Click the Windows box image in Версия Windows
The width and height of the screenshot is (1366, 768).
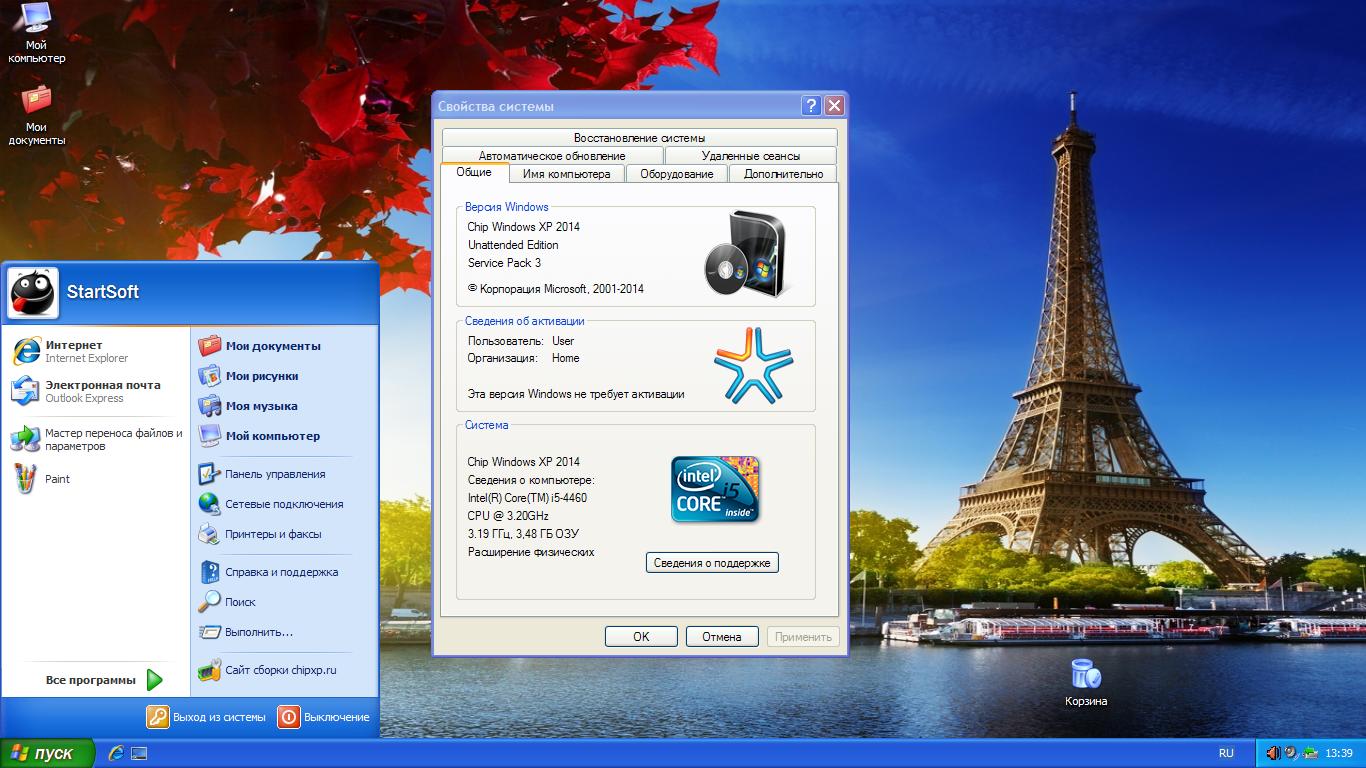745,254
